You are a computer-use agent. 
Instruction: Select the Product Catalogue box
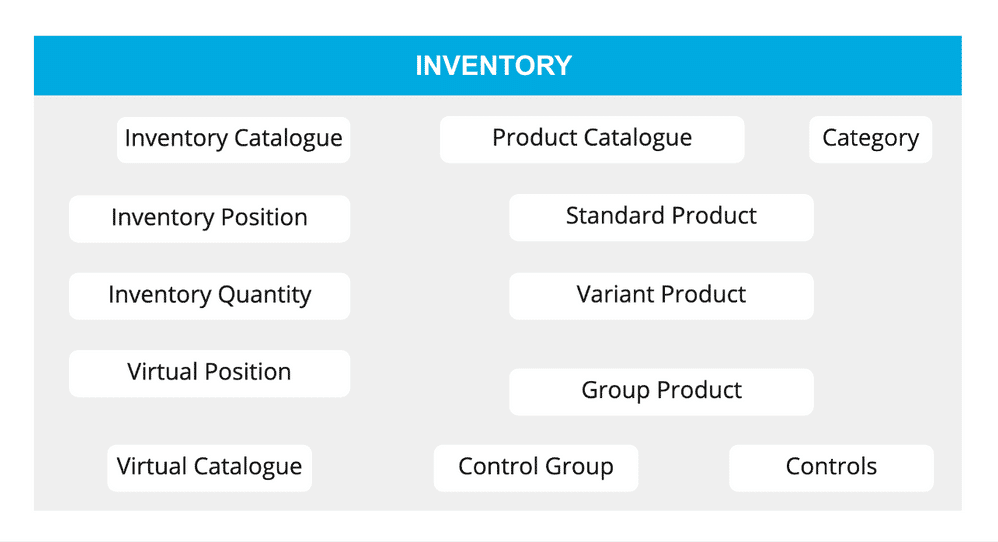(592, 139)
